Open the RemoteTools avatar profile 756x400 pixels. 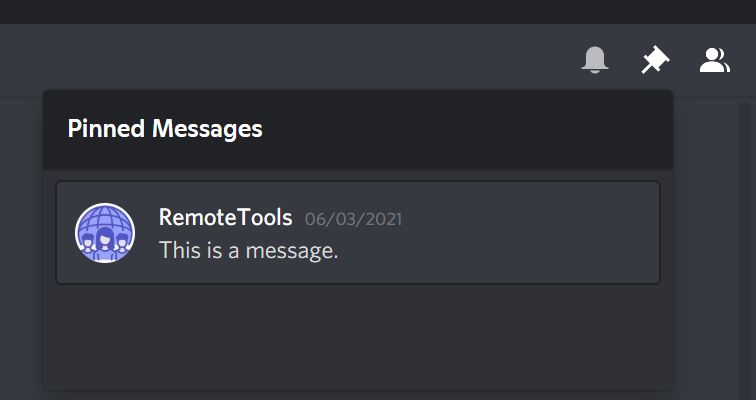(105, 233)
